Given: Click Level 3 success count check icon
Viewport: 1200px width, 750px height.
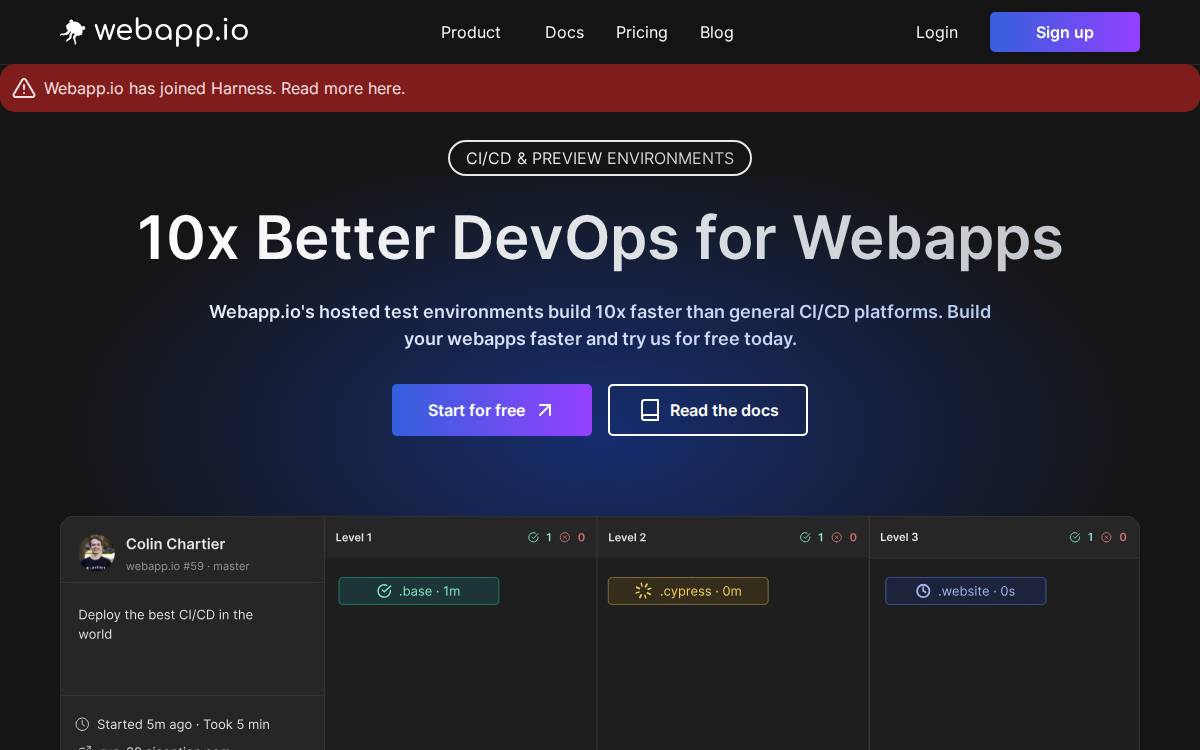Looking at the screenshot, I should tap(1075, 537).
